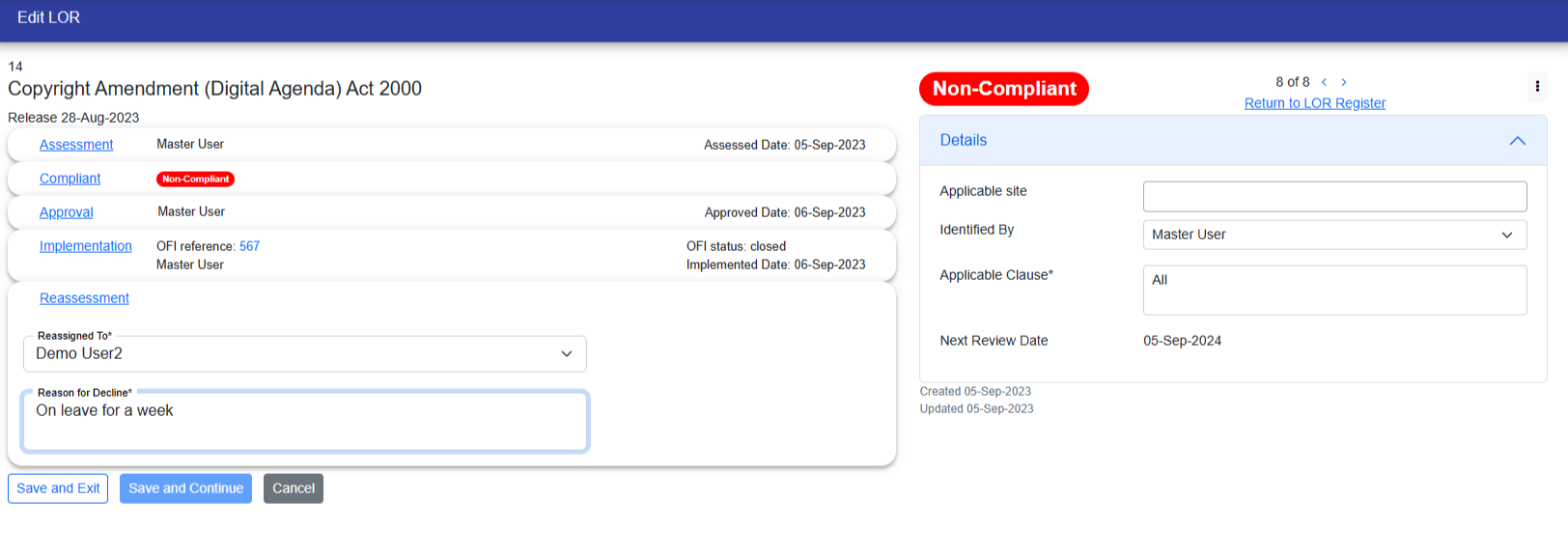Click the large Non-Compliant status badge
1568x555 pixels.
1003,89
